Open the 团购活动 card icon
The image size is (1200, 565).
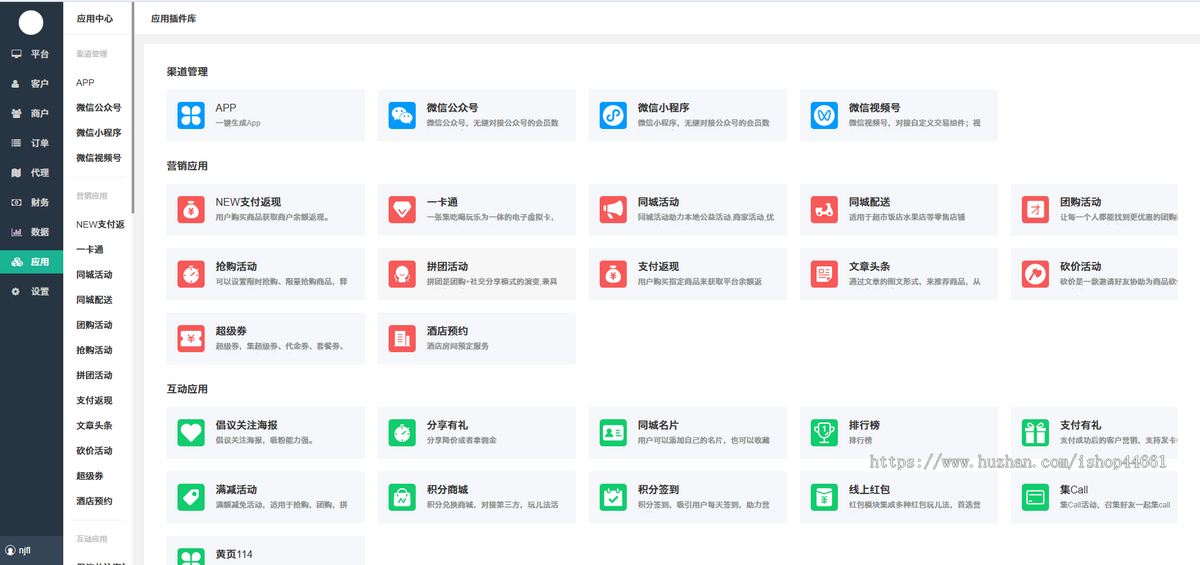point(1035,209)
